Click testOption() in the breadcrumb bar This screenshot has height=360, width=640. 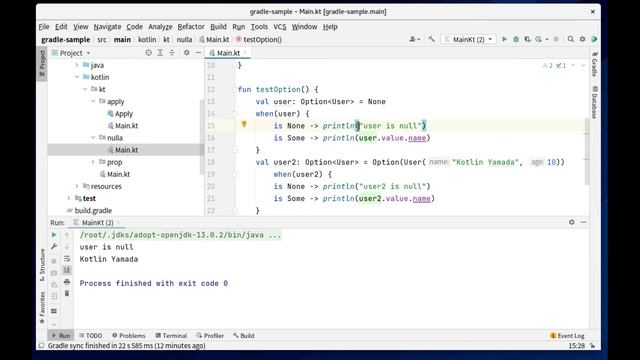(259, 40)
